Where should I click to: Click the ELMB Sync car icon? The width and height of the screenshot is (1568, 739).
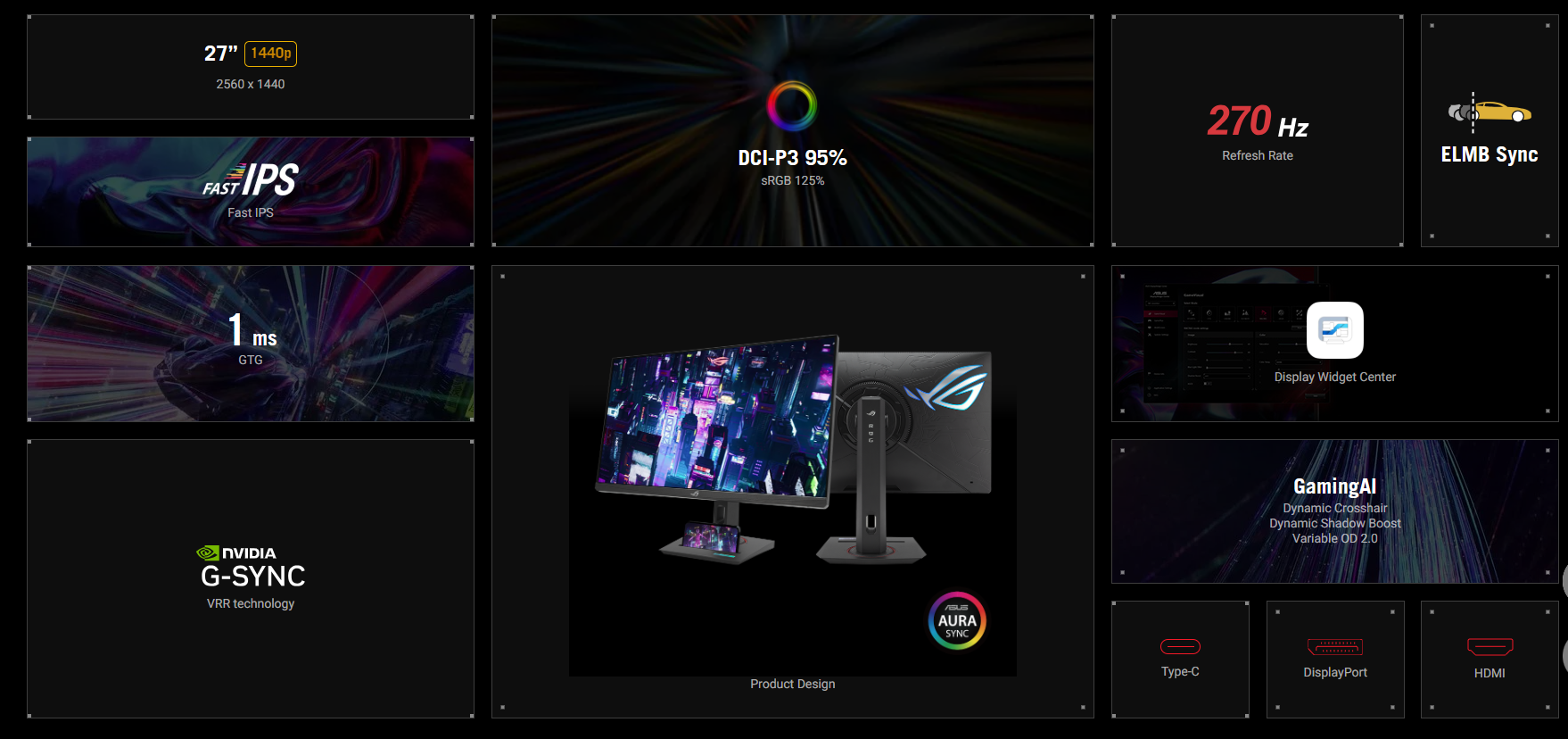tap(1490, 112)
